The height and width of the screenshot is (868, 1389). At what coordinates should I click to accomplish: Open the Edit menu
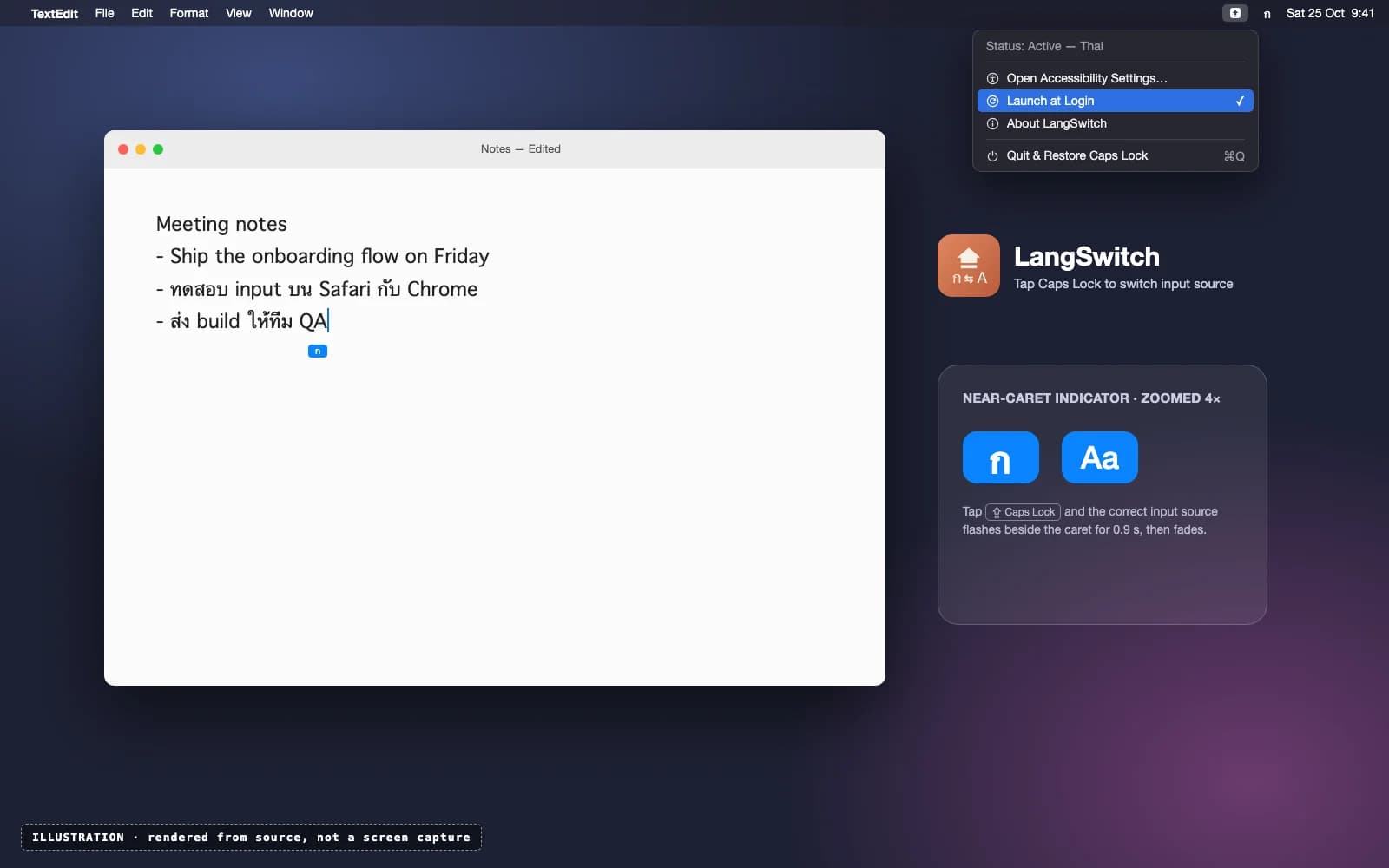click(142, 13)
